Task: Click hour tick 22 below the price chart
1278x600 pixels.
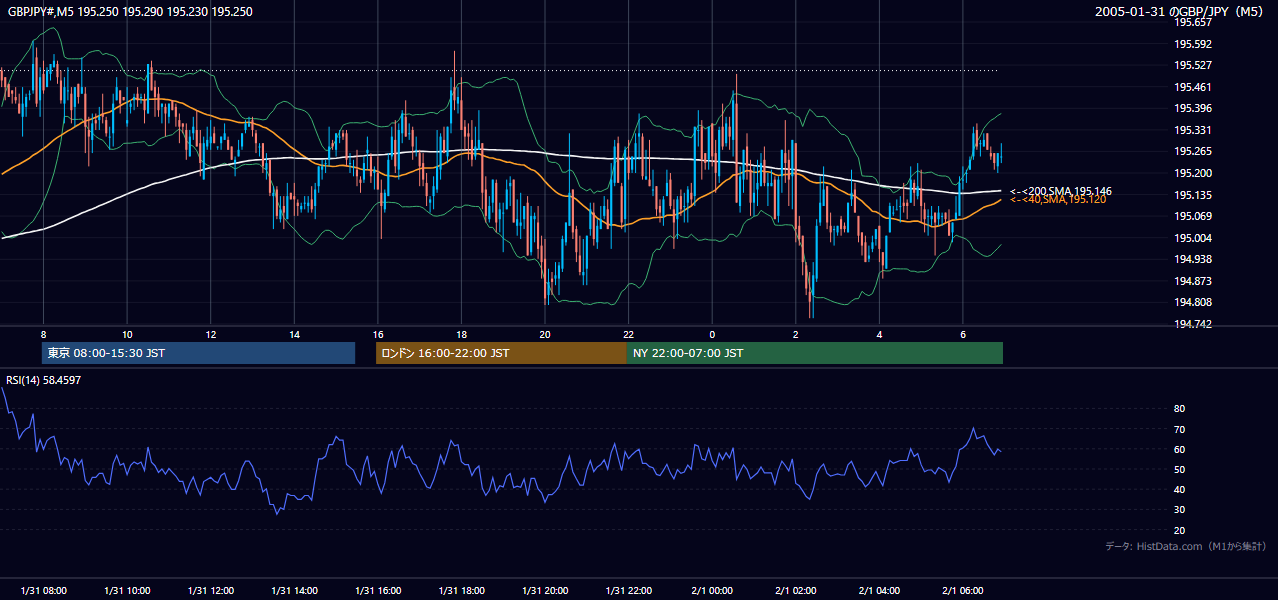Action: [629, 334]
